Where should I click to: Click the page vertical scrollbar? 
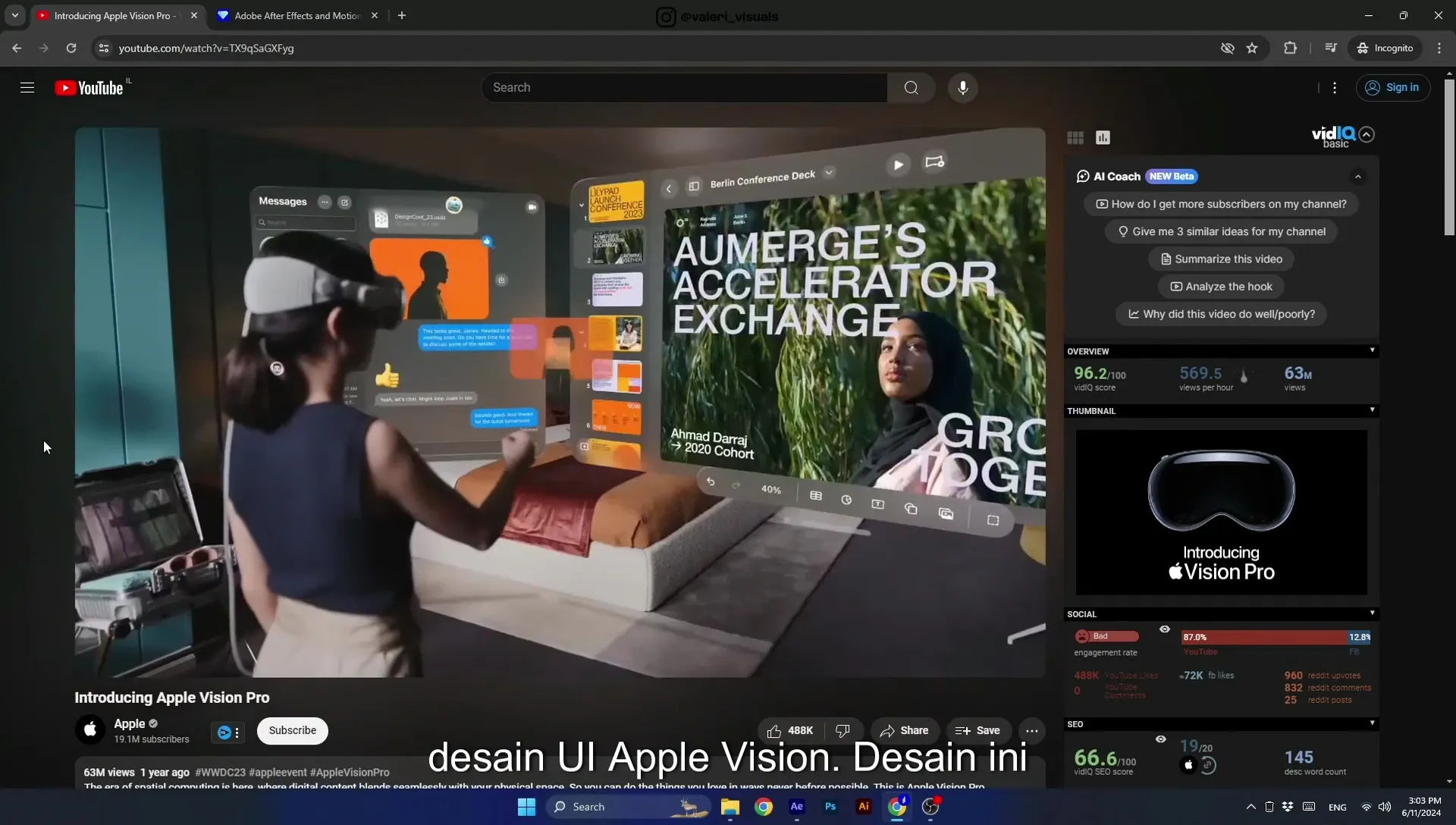pos(1449,159)
